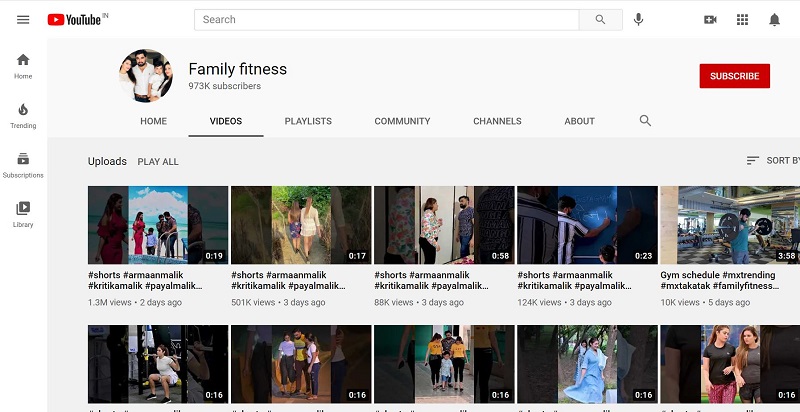Open the hamburger guide menu
800x412 pixels.
(x=23, y=20)
